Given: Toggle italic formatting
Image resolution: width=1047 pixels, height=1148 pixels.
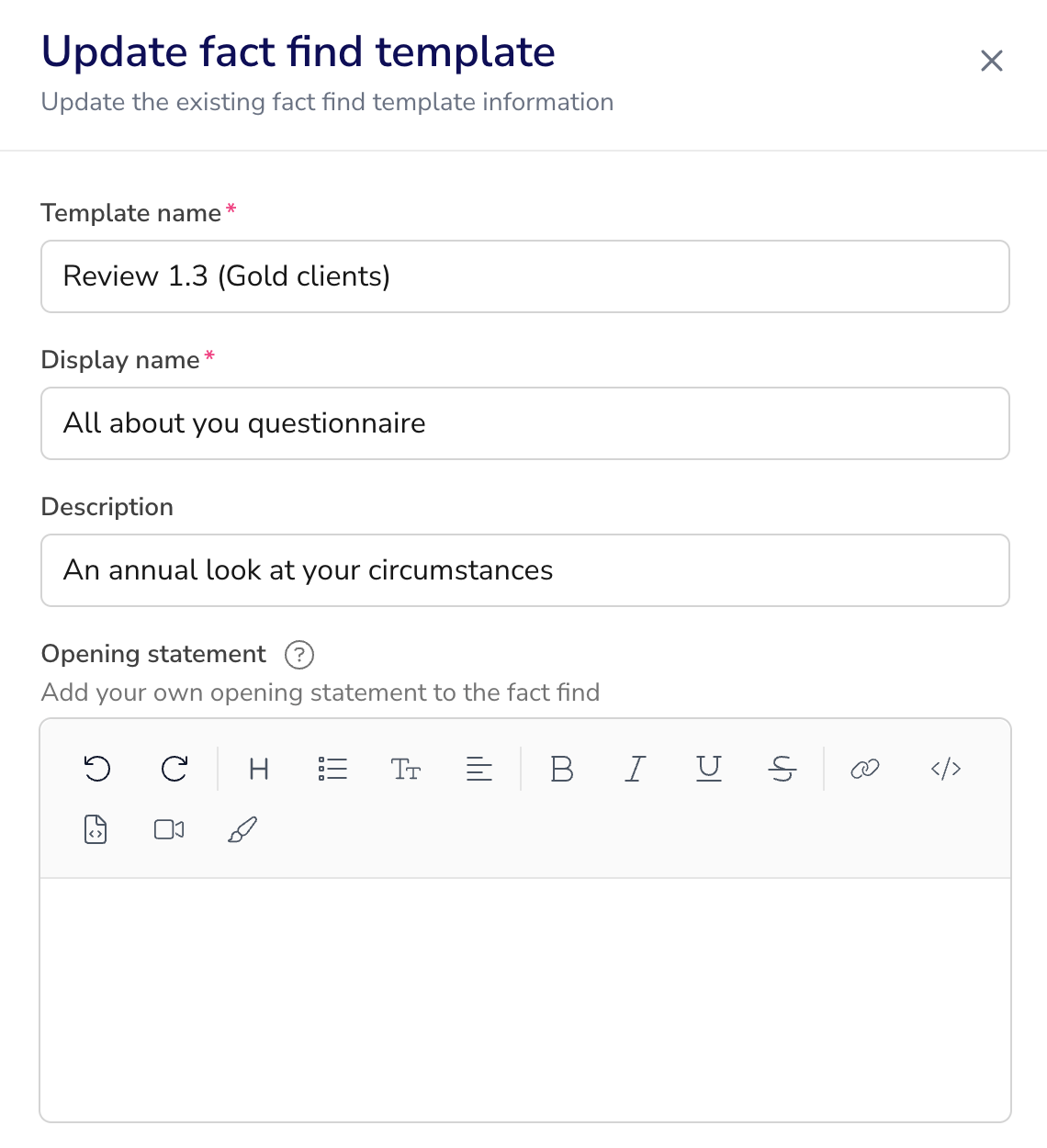Looking at the screenshot, I should 636,769.
